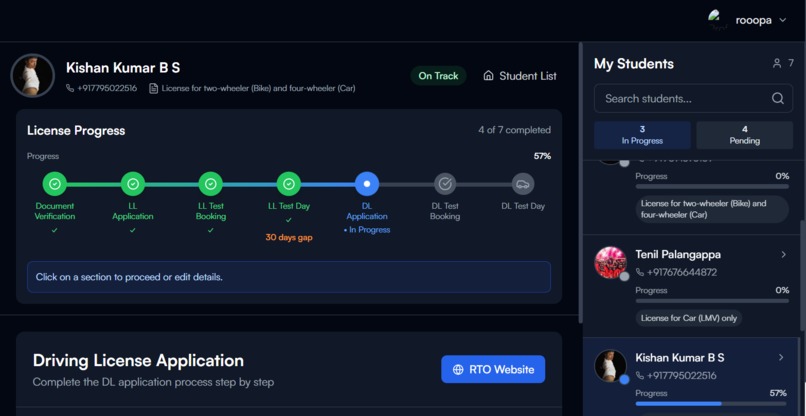This screenshot has width=806, height=416.
Task: Click the 'License for Car (LMV) only' tag
Action: 689,318
